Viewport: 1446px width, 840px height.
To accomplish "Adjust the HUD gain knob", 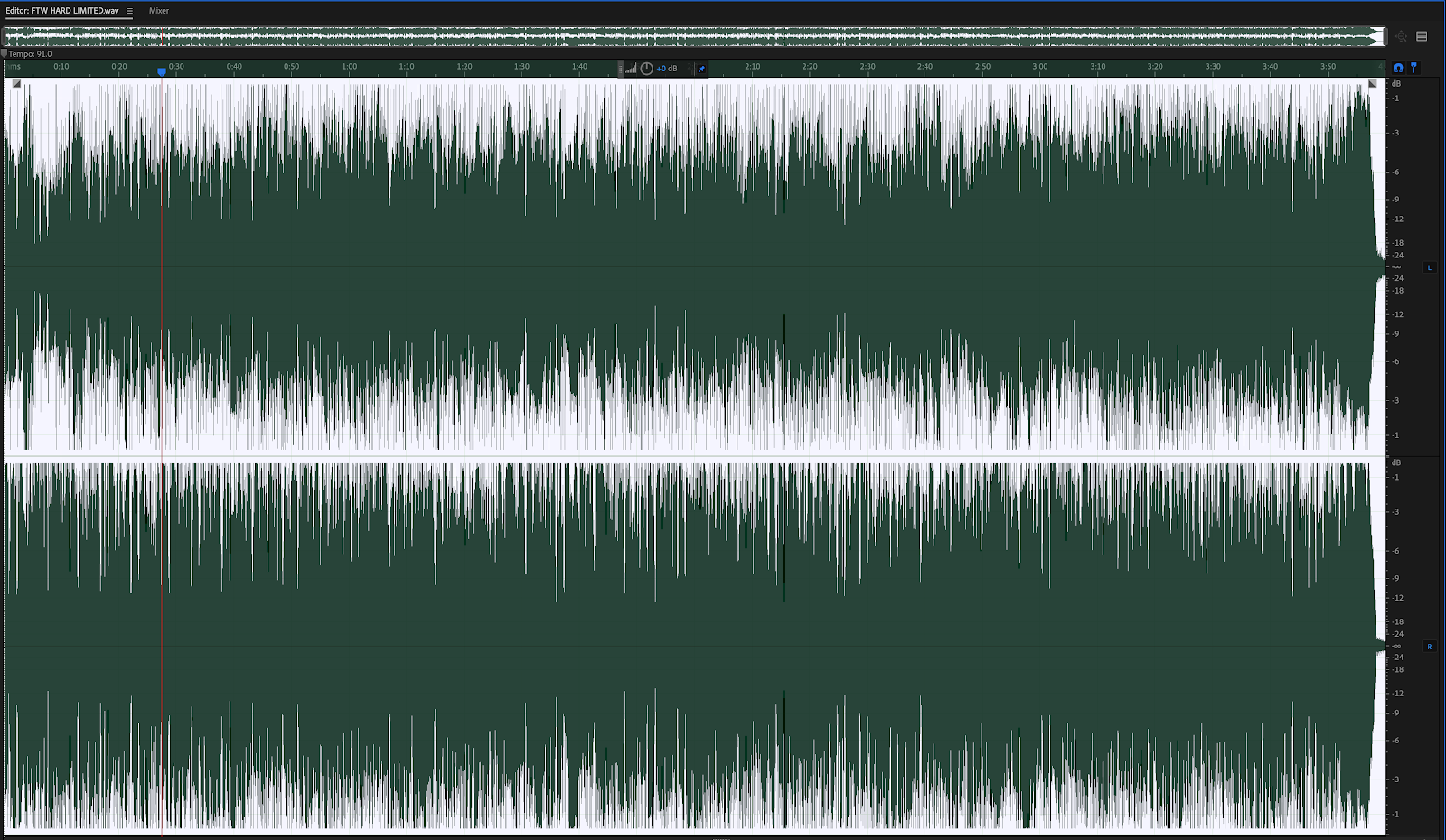I will (x=646, y=69).
